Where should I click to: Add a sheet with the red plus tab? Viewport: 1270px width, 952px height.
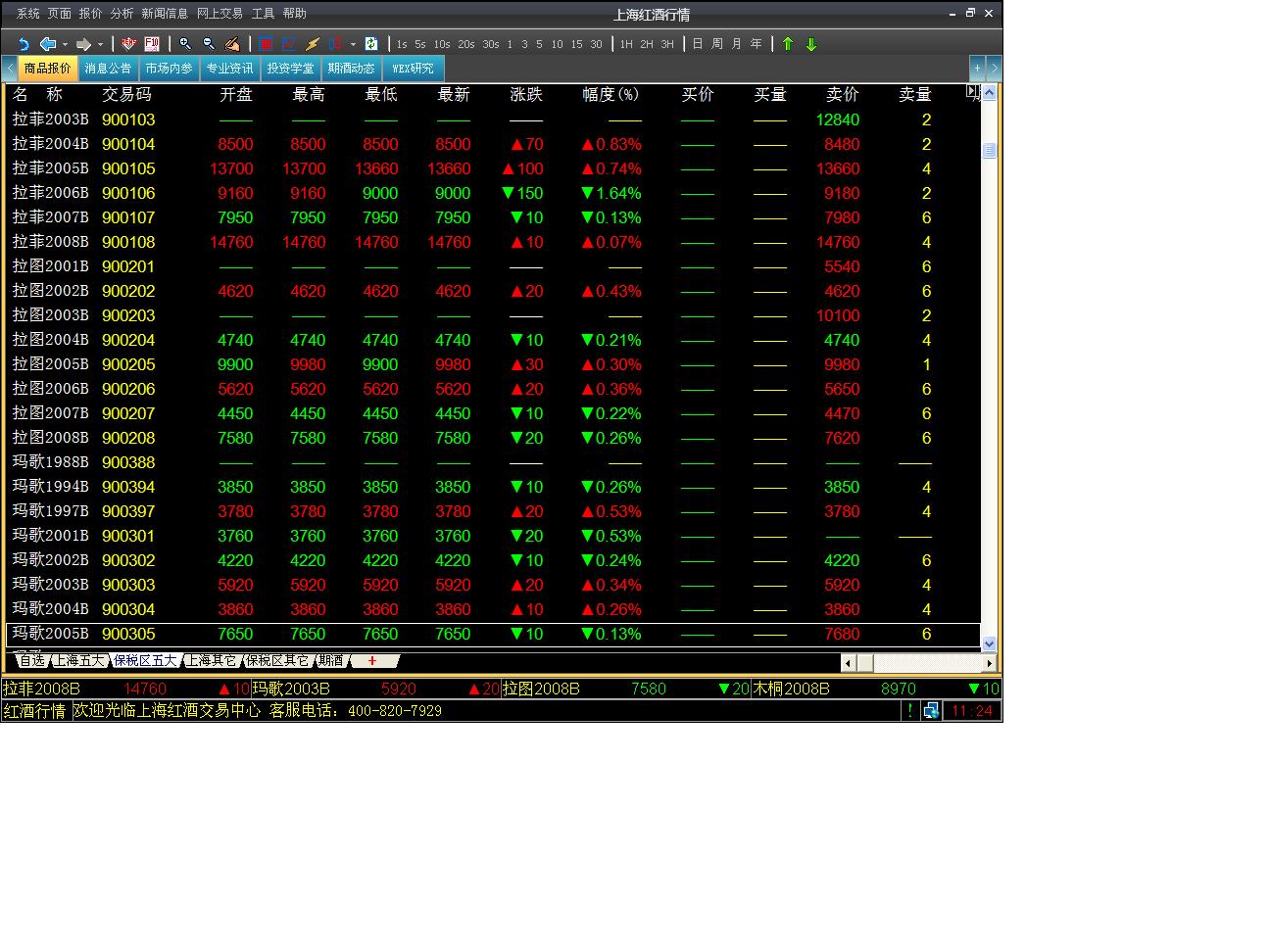pyautogui.click(x=372, y=661)
